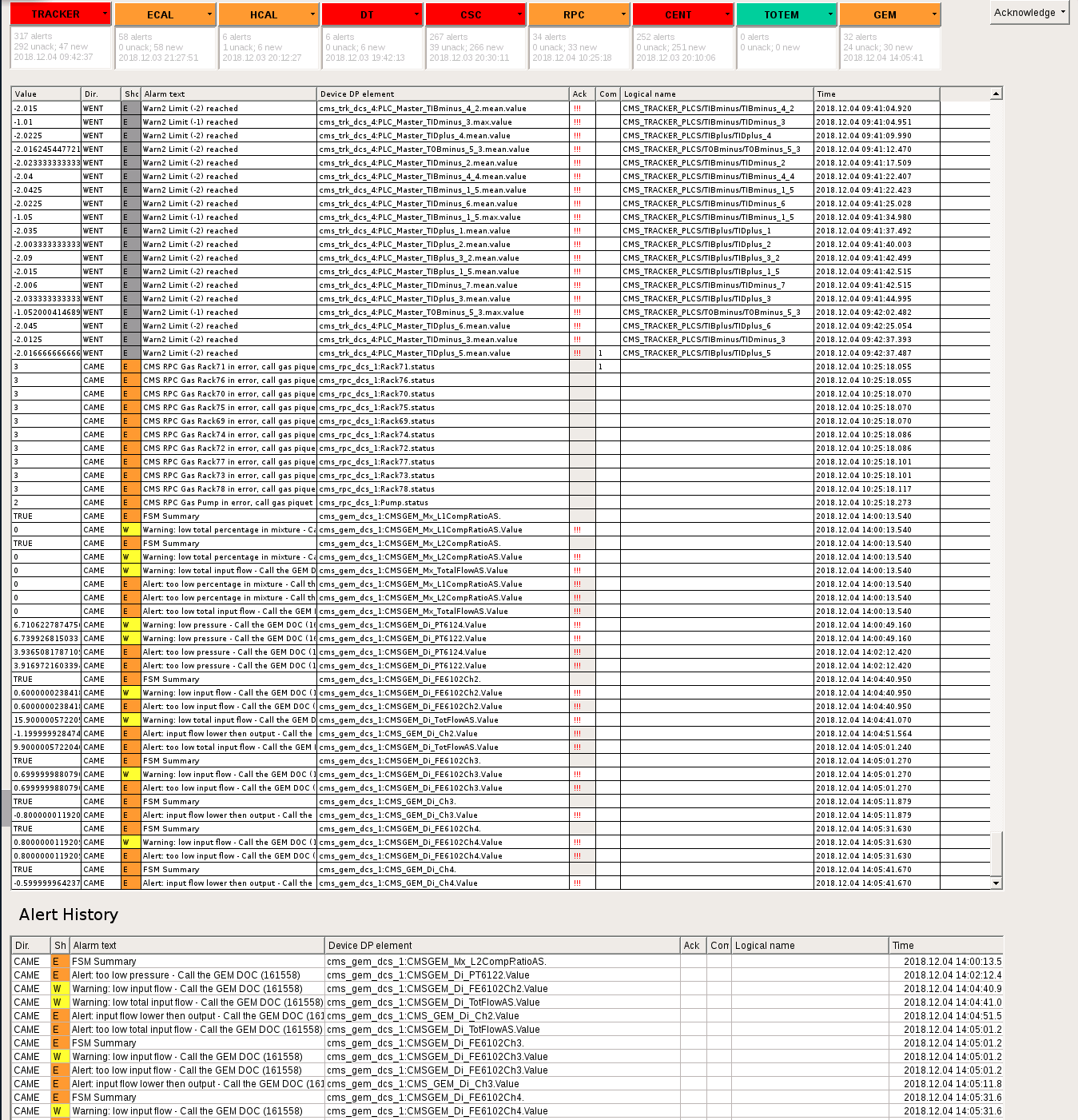
Task: Open the HCAL button dropdown arrow
Action: pyautogui.click(x=312, y=14)
